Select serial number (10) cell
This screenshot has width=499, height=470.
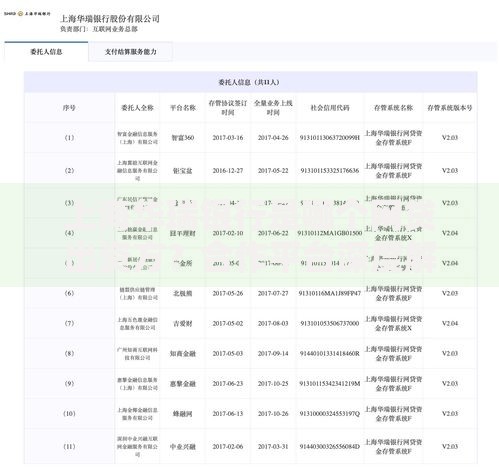(69, 414)
